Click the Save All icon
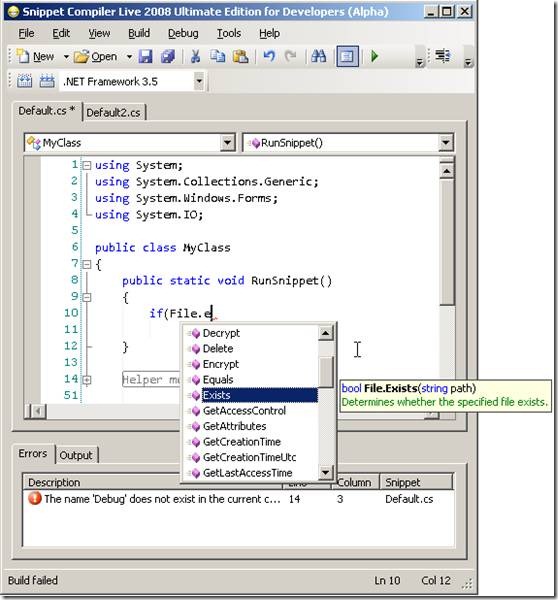Viewport: 558px width, 600px height. [x=168, y=56]
